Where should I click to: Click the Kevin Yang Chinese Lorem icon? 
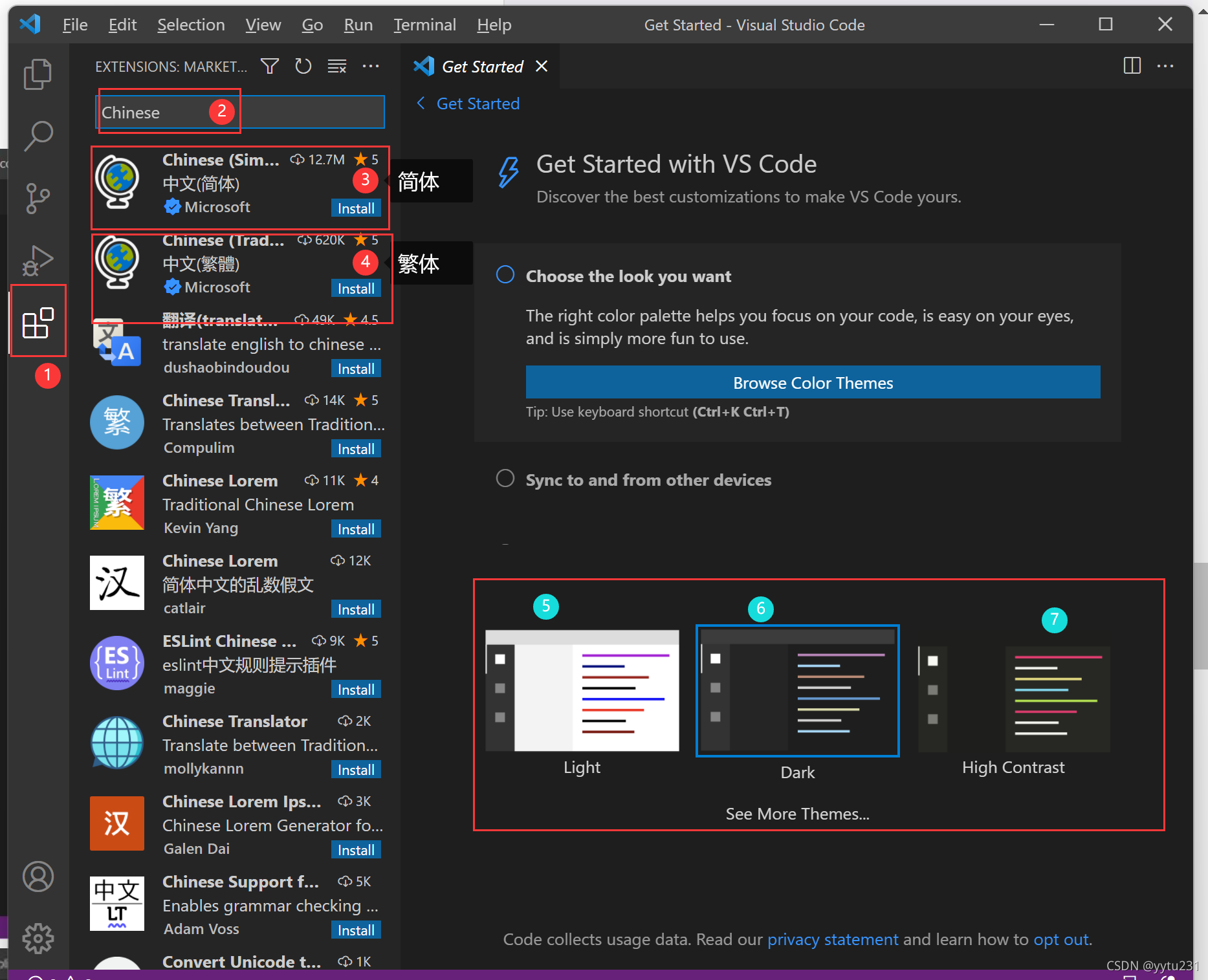pos(117,503)
